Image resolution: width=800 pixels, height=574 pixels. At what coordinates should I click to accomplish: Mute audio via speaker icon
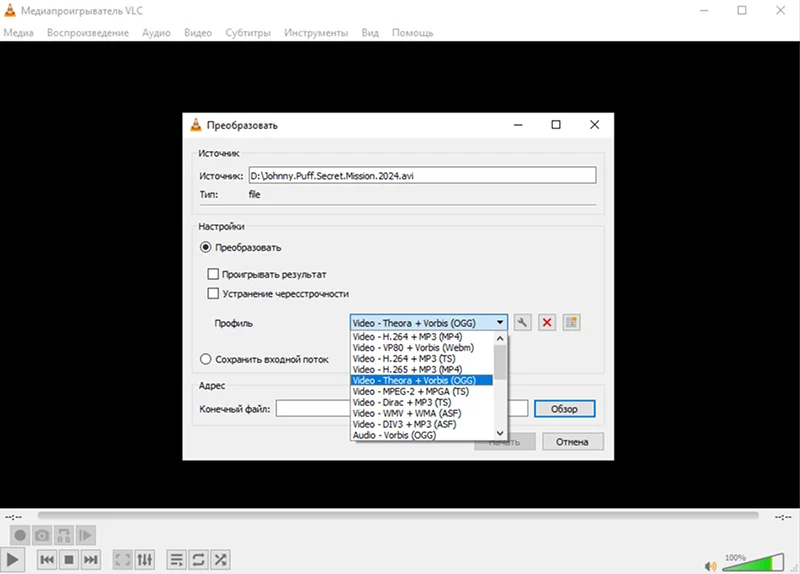[x=710, y=566]
